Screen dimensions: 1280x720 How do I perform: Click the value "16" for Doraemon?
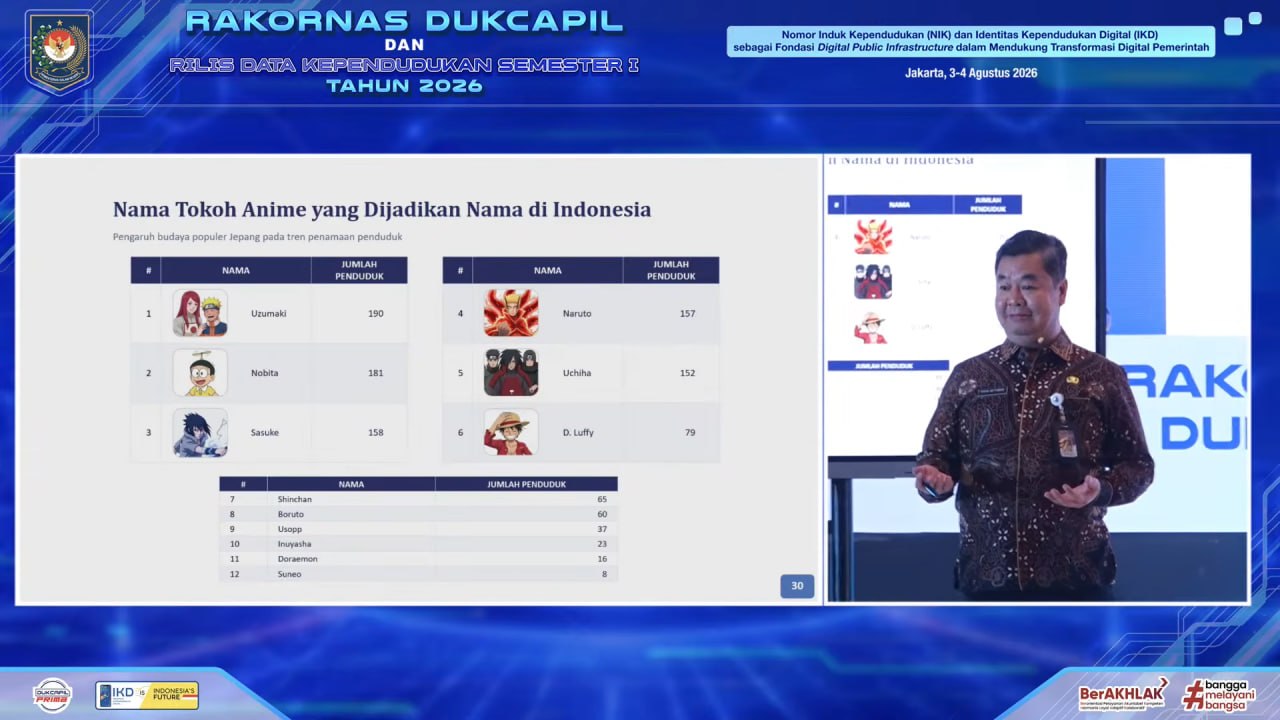click(602, 559)
